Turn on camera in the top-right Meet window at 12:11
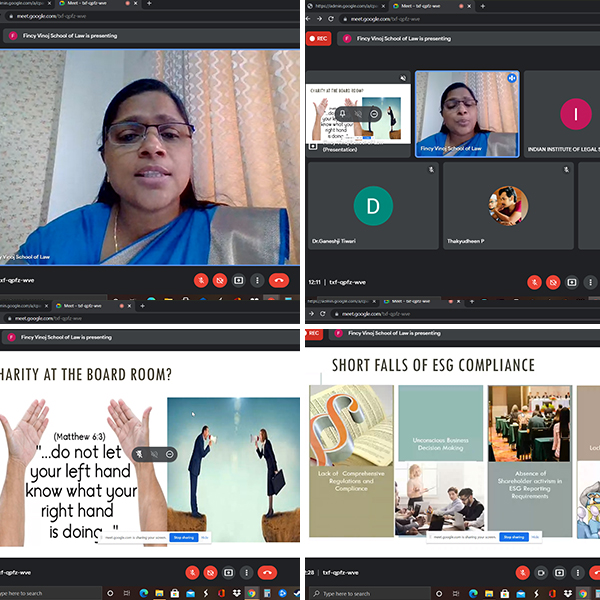The width and height of the screenshot is (600, 600). [553, 282]
